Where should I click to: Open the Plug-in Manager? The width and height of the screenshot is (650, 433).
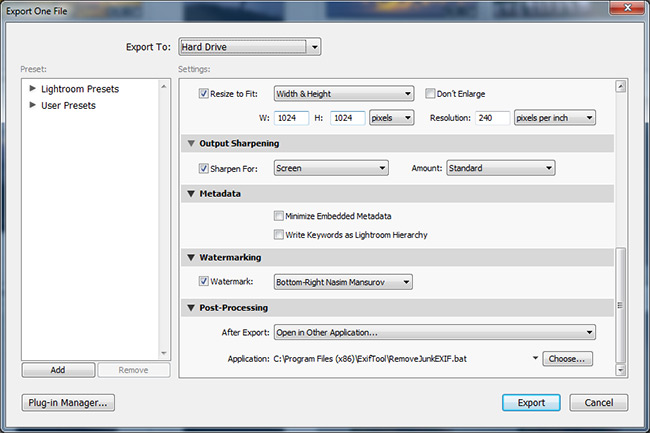(x=69, y=403)
